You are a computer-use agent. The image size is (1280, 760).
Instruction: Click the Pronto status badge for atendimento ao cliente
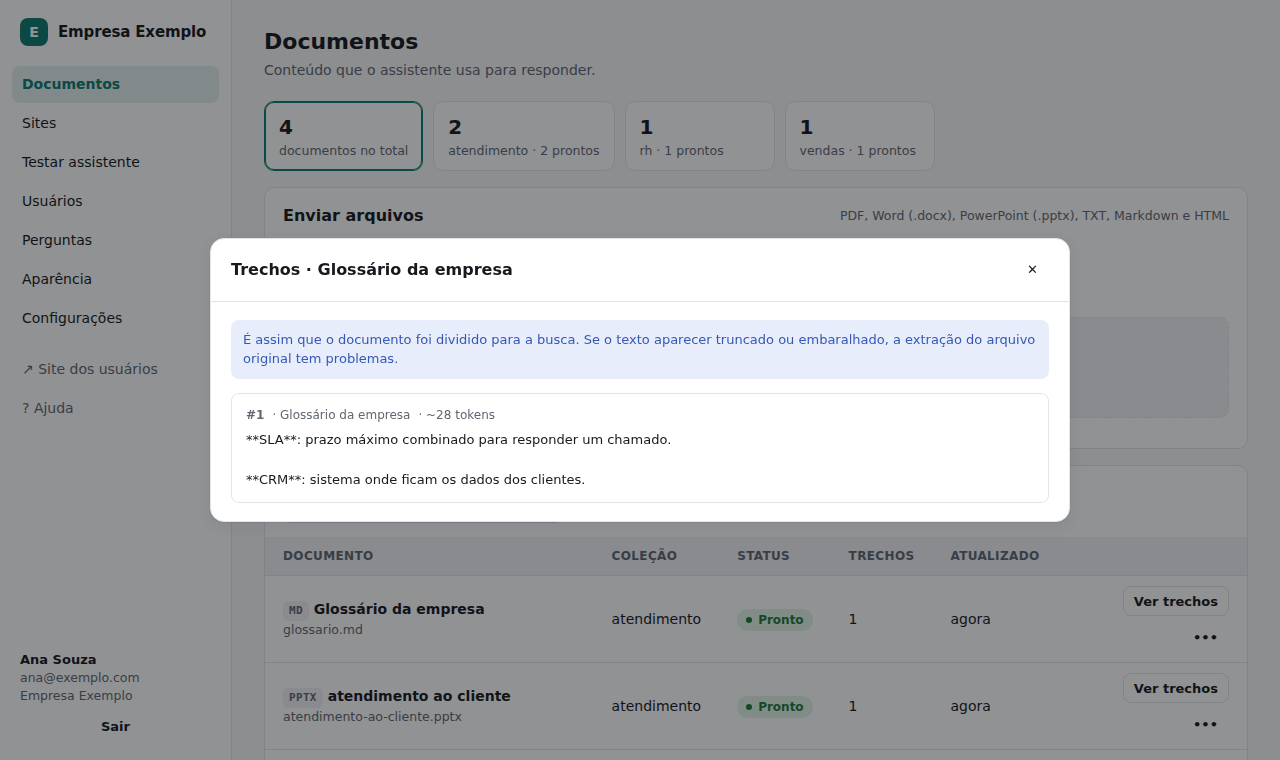[775, 706]
